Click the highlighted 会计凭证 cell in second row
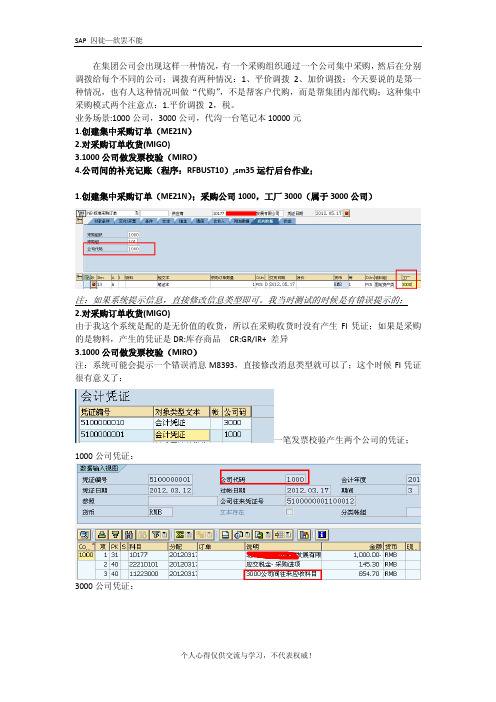496x702 pixels. pyautogui.click(x=182, y=434)
